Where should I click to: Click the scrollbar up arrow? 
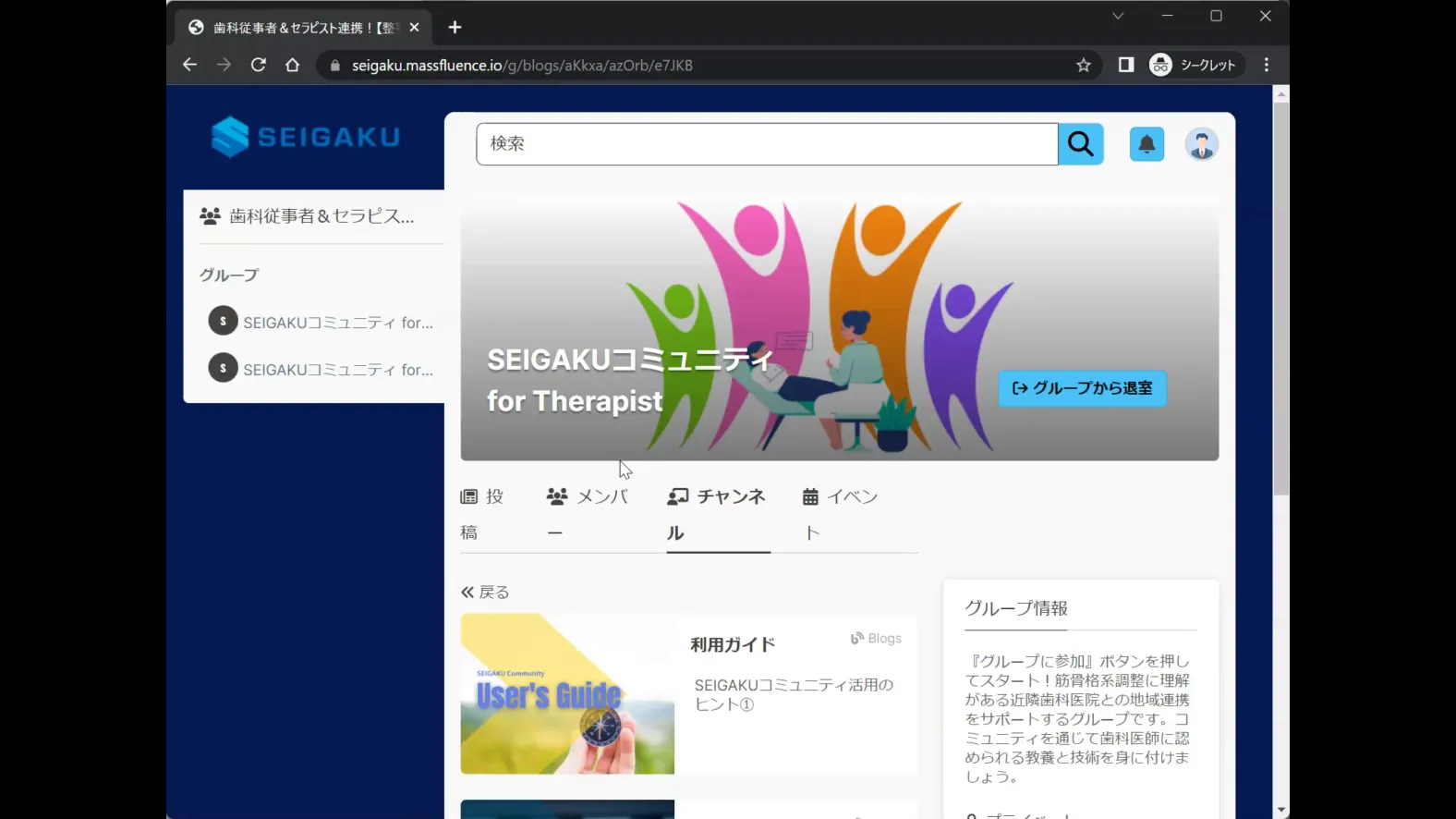1280,93
